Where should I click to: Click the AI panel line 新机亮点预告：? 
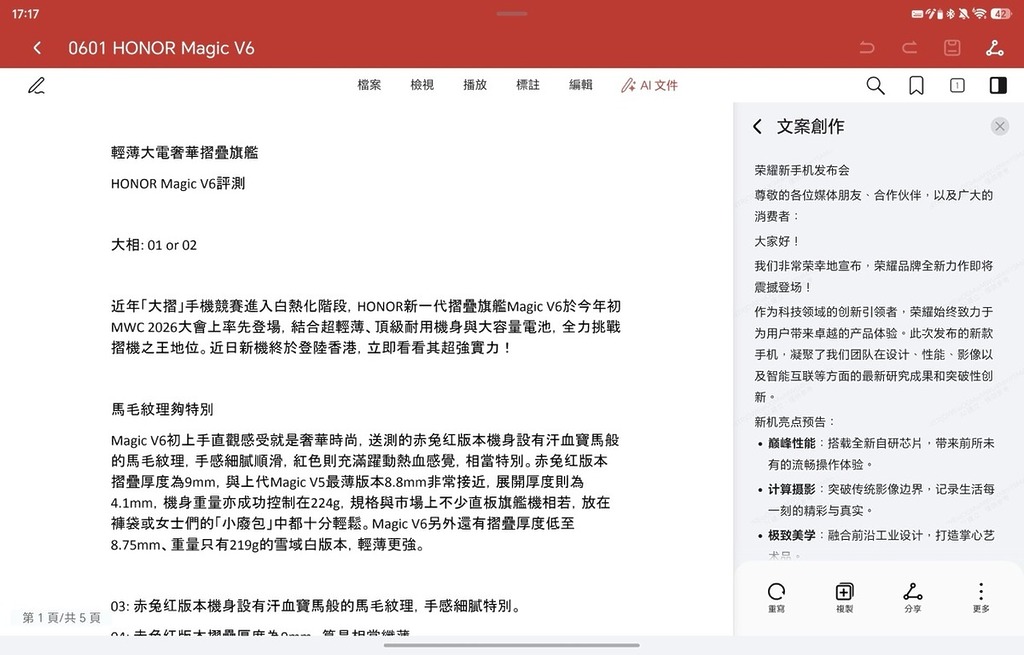pyautogui.click(x=795, y=422)
